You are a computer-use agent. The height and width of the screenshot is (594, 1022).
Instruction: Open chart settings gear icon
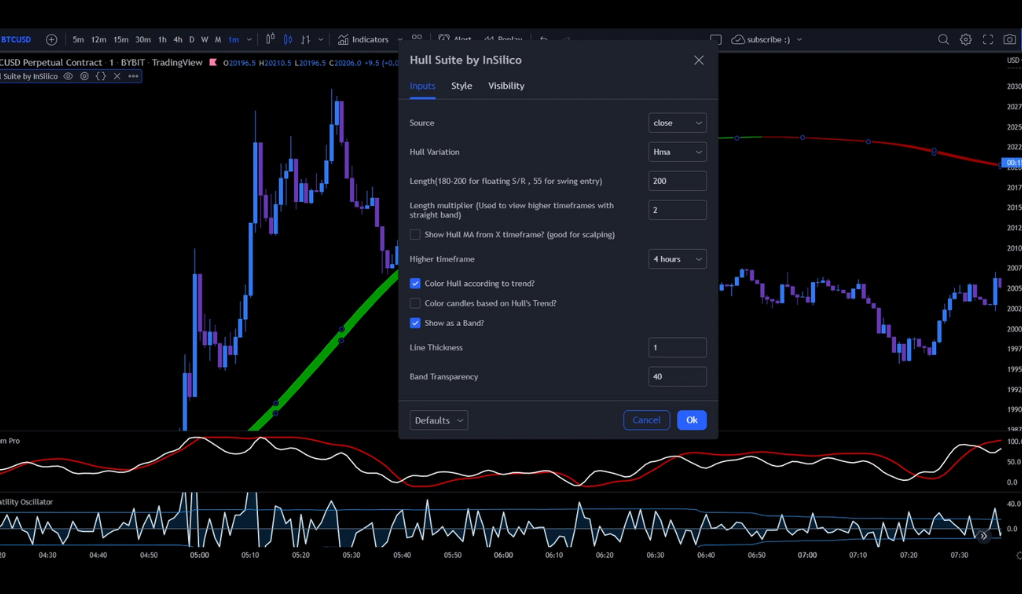pyautogui.click(x=966, y=40)
